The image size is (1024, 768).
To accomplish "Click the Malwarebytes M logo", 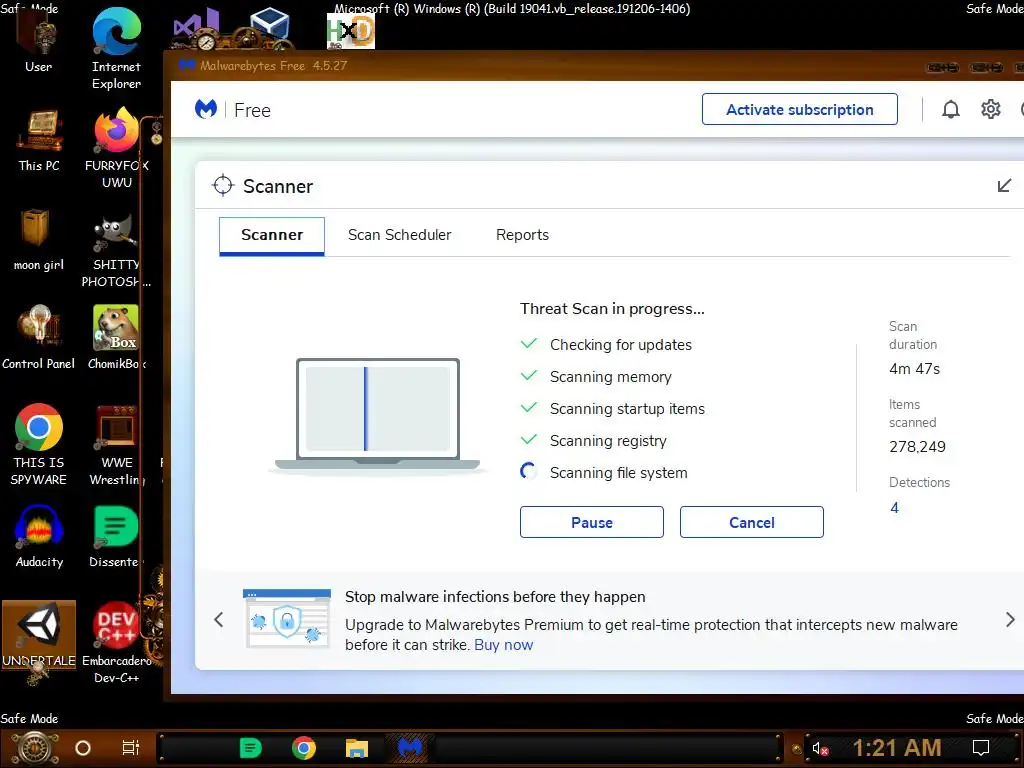I will (206, 109).
